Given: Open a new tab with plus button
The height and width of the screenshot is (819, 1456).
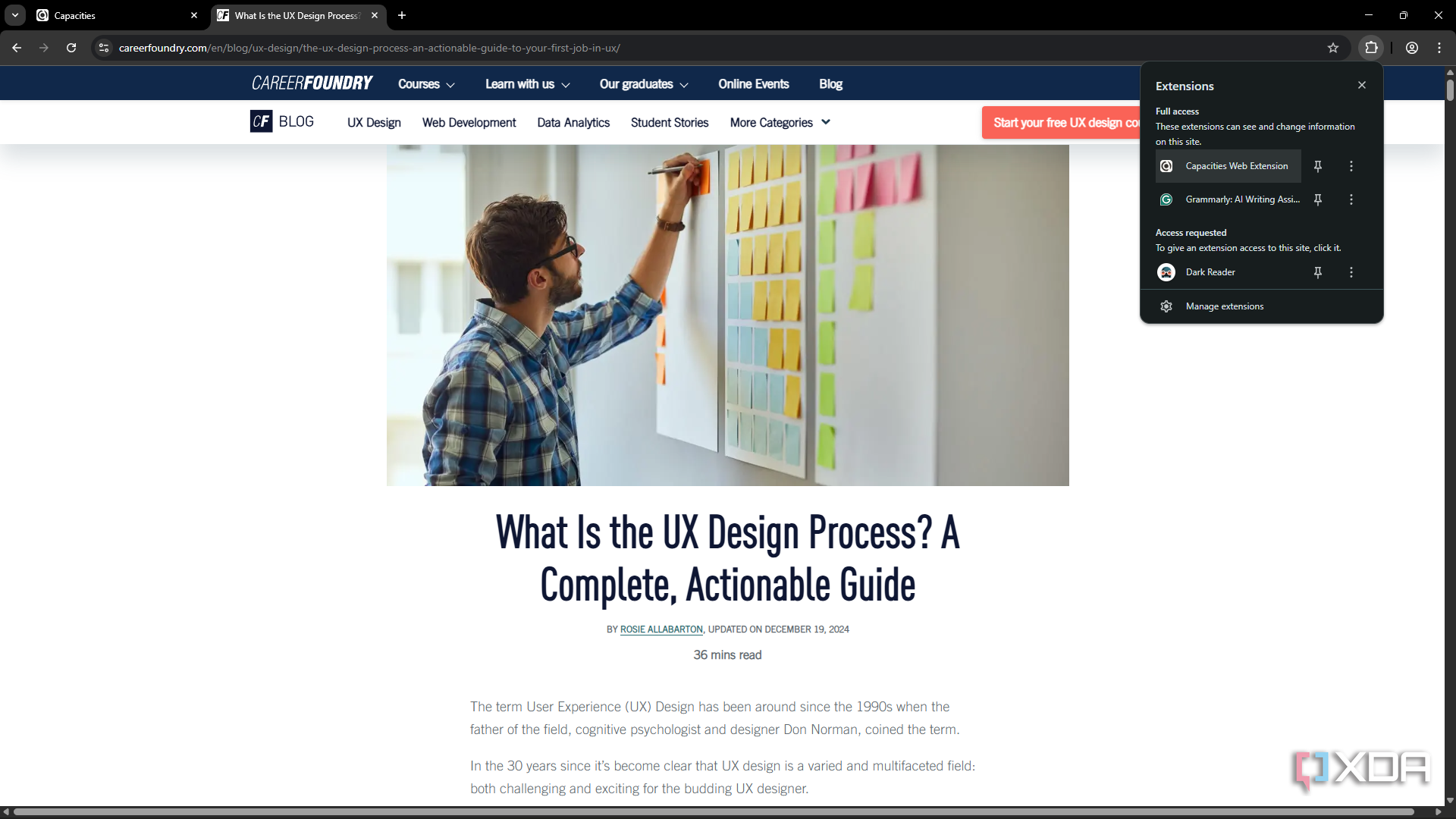Looking at the screenshot, I should pos(402,15).
